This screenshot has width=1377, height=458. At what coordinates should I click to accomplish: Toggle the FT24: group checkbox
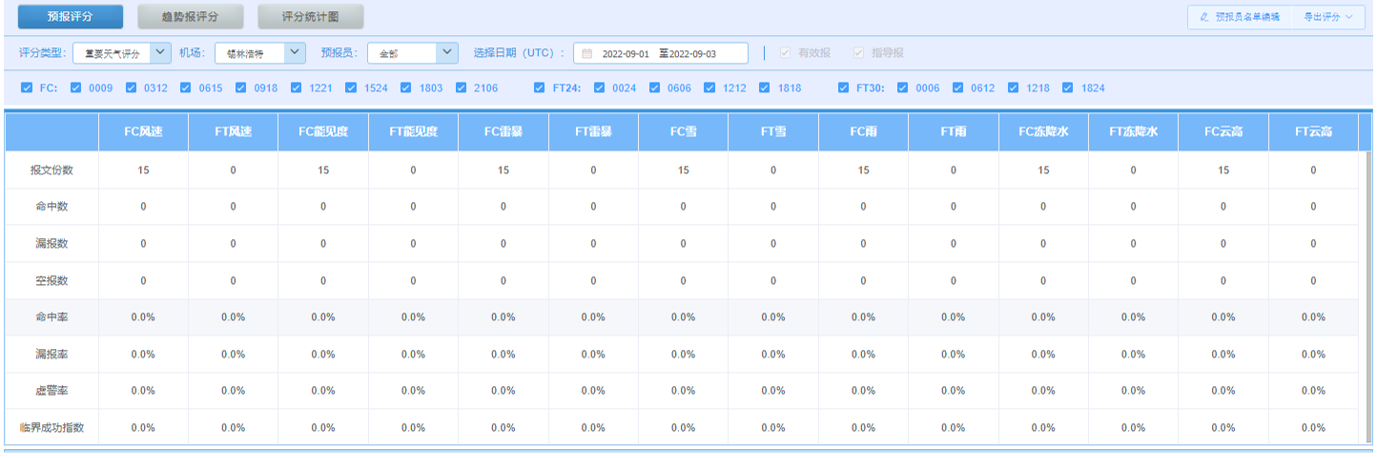pyautogui.click(x=540, y=88)
